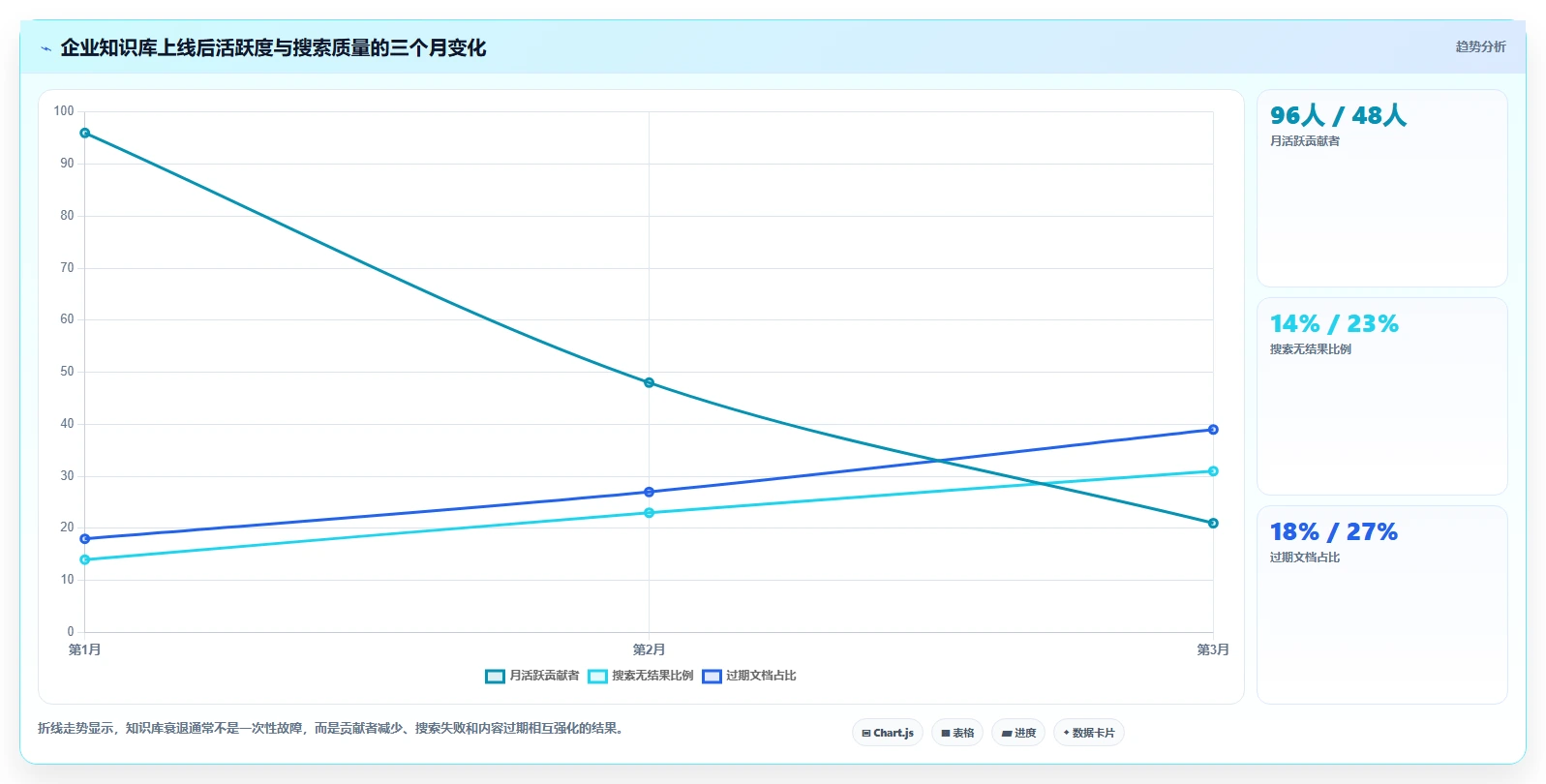This screenshot has width=1546, height=784.
Task: Click the 第2月 x-axis label
Action: click(x=649, y=649)
